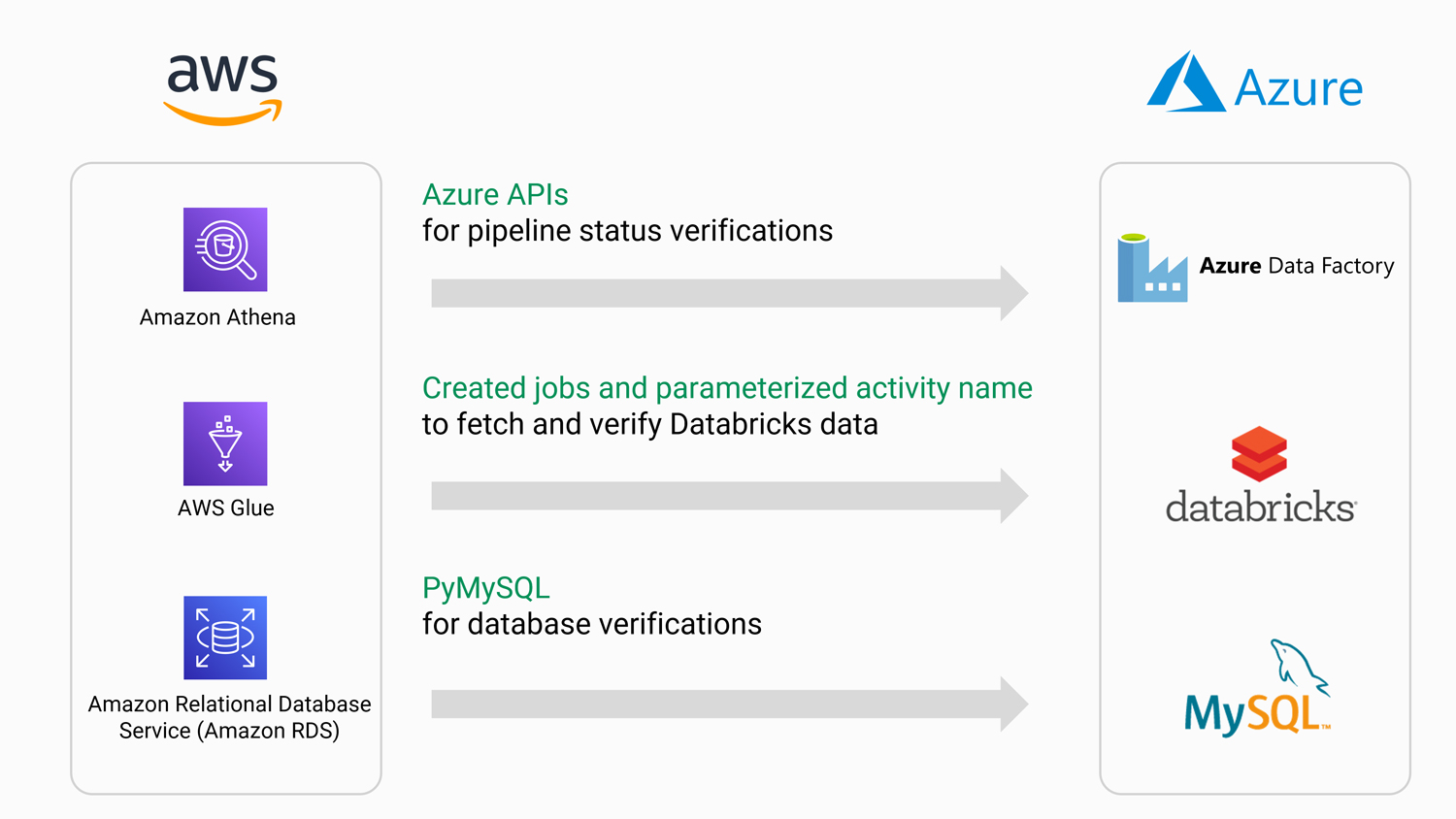Click the Azure logo

pyautogui.click(x=1254, y=84)
